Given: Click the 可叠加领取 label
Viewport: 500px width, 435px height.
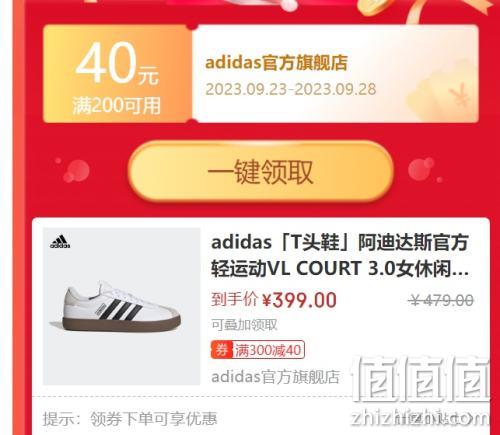Looking at the screenshot, I should [x=244, y=325].
